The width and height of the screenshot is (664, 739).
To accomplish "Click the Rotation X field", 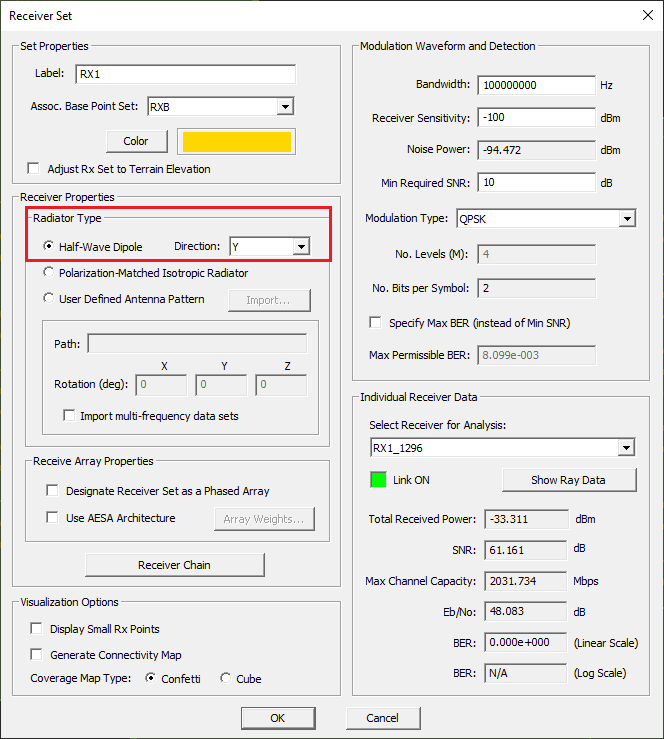I will pyautogui.click(x=161, y=385).
